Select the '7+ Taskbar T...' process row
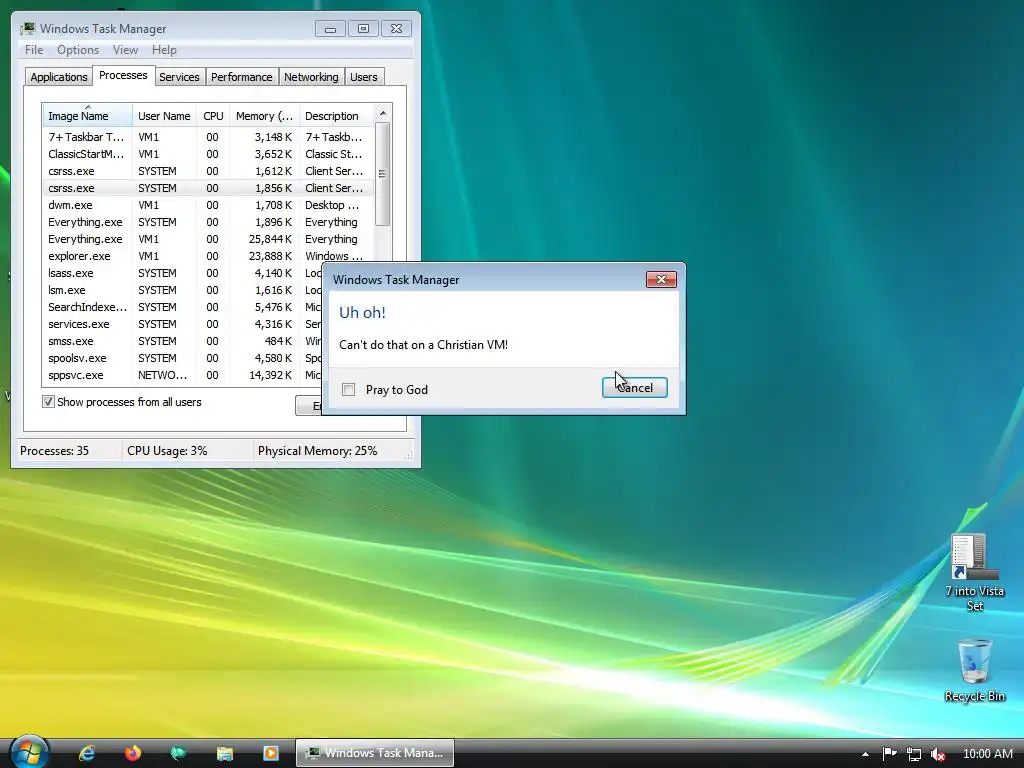The width and height of the screenshot is (1024, 768). pos(208,137)
